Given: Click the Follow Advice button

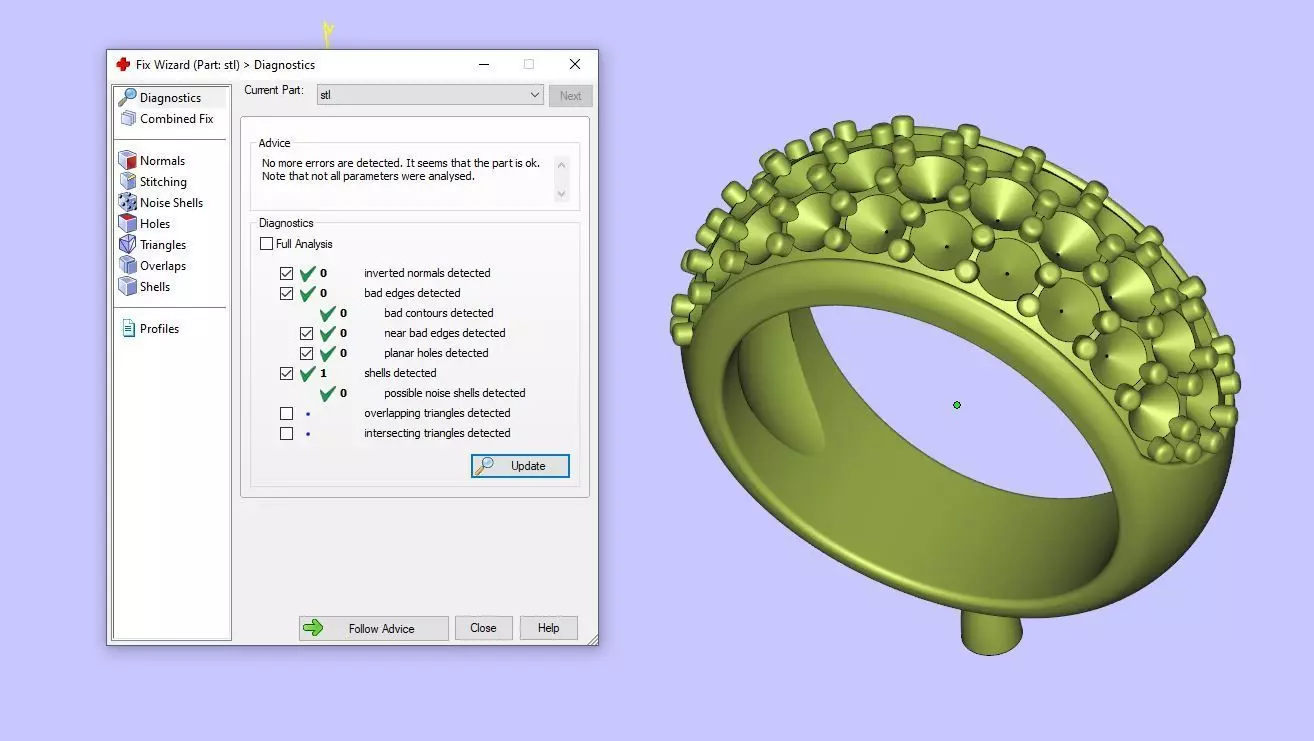Looking at the screenshot, I should point(373,628).
